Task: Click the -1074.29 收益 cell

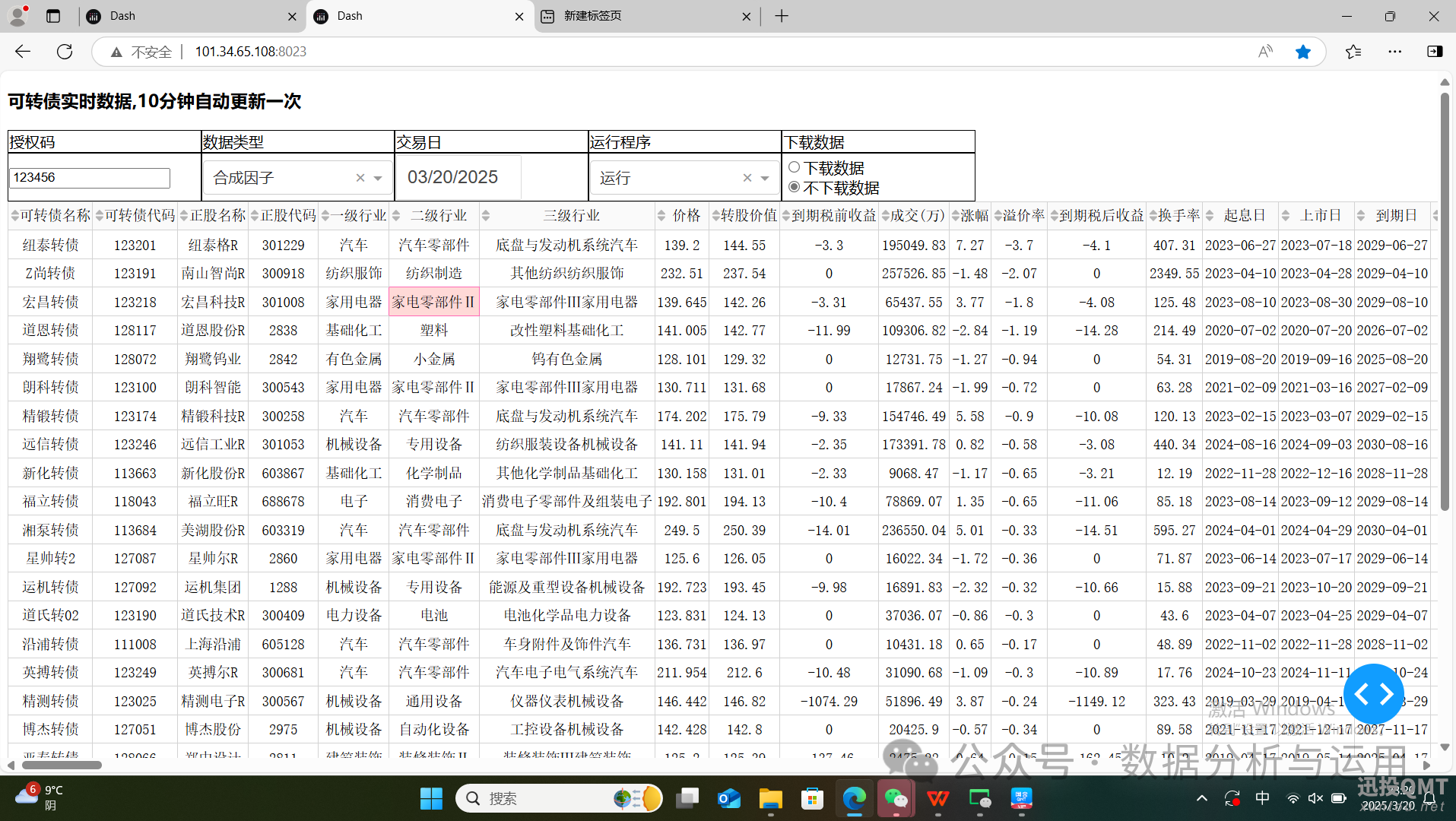Action: [829, 701]
